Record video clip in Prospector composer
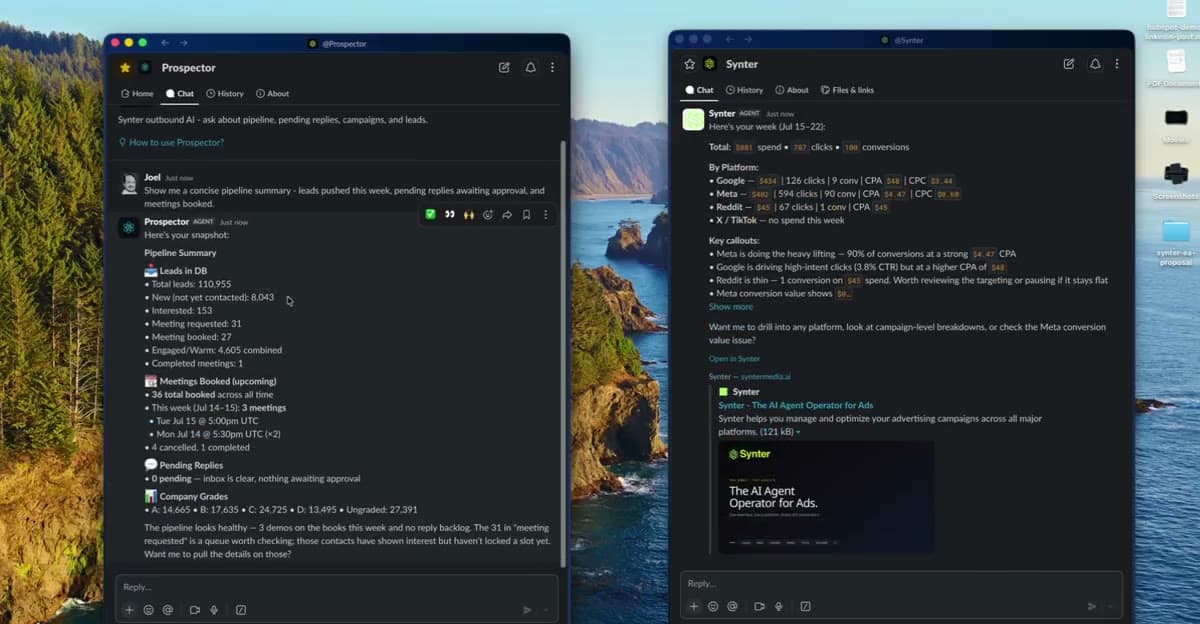Screen dimensions: 1200x624 tap(195, 610)
